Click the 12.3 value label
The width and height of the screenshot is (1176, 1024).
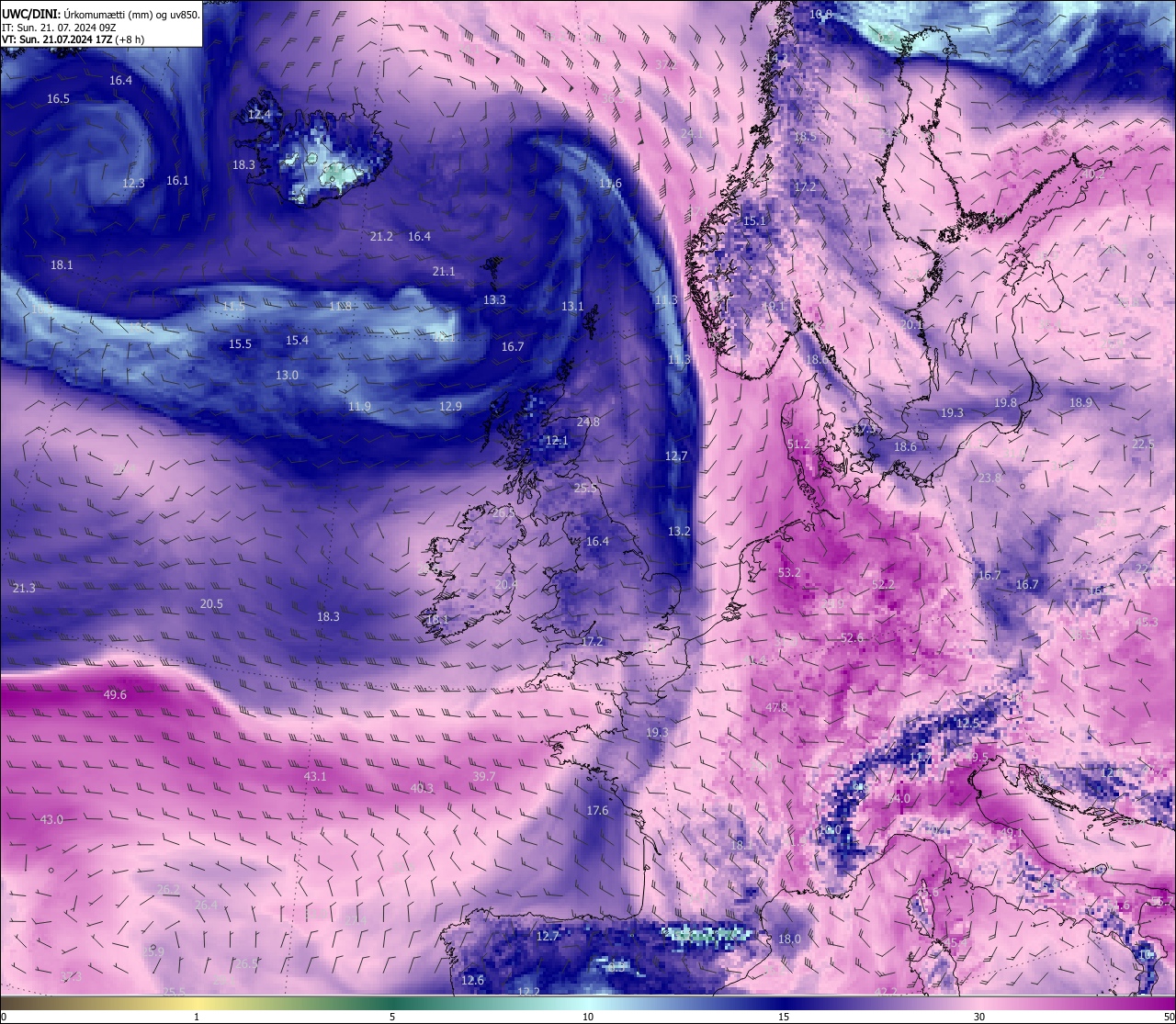click(x=133, y=184)
